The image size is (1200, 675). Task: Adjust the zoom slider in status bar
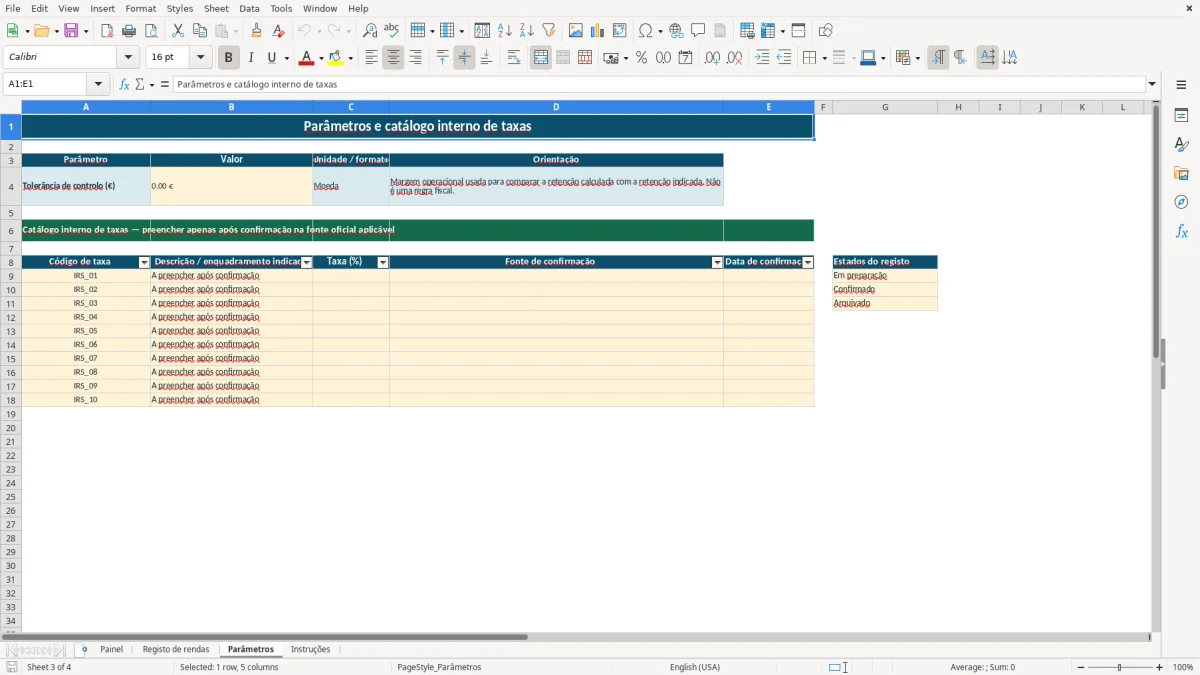[1120, 667]
